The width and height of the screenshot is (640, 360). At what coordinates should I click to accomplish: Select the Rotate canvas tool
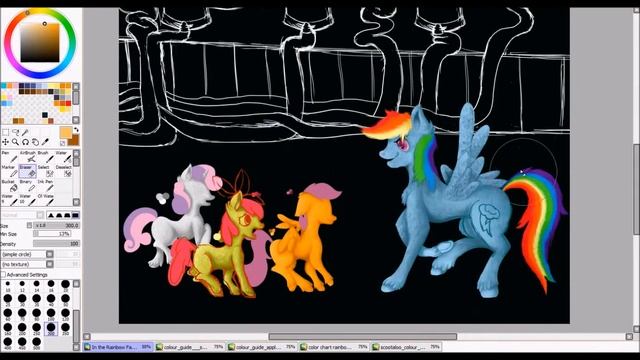pos(25,142)
